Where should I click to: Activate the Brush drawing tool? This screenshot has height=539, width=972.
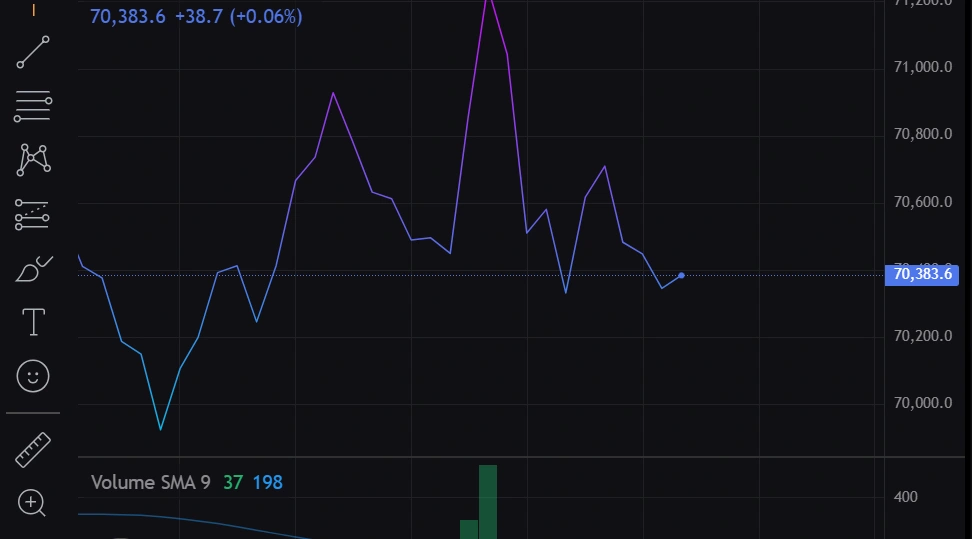[33, 269]
